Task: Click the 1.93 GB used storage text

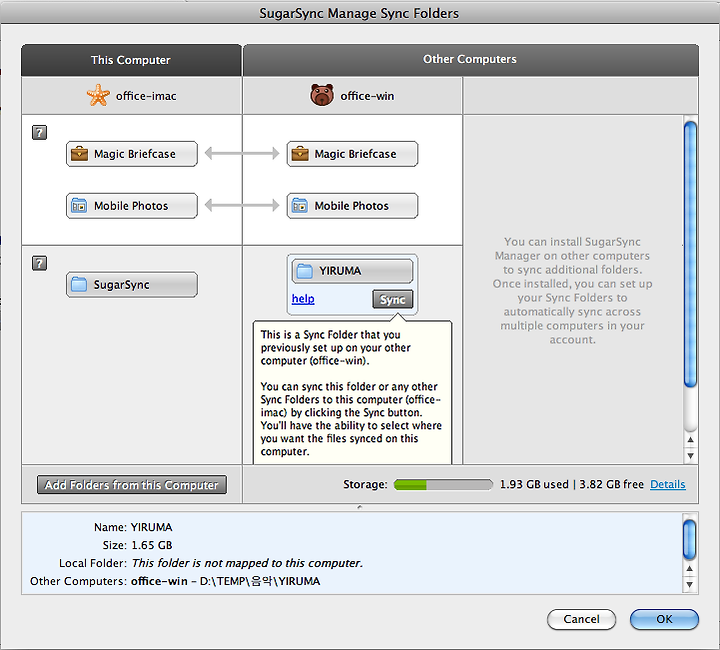Action: pyautogui.click(x=534, y=484)
